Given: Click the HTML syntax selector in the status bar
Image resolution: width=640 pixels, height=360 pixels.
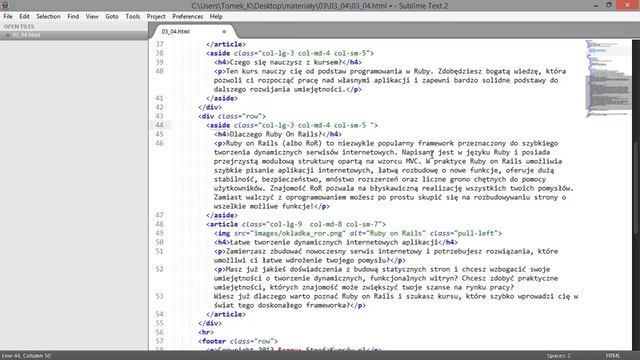Looking at the screenshot, I should pyautogui.click(x=613, y=356).
